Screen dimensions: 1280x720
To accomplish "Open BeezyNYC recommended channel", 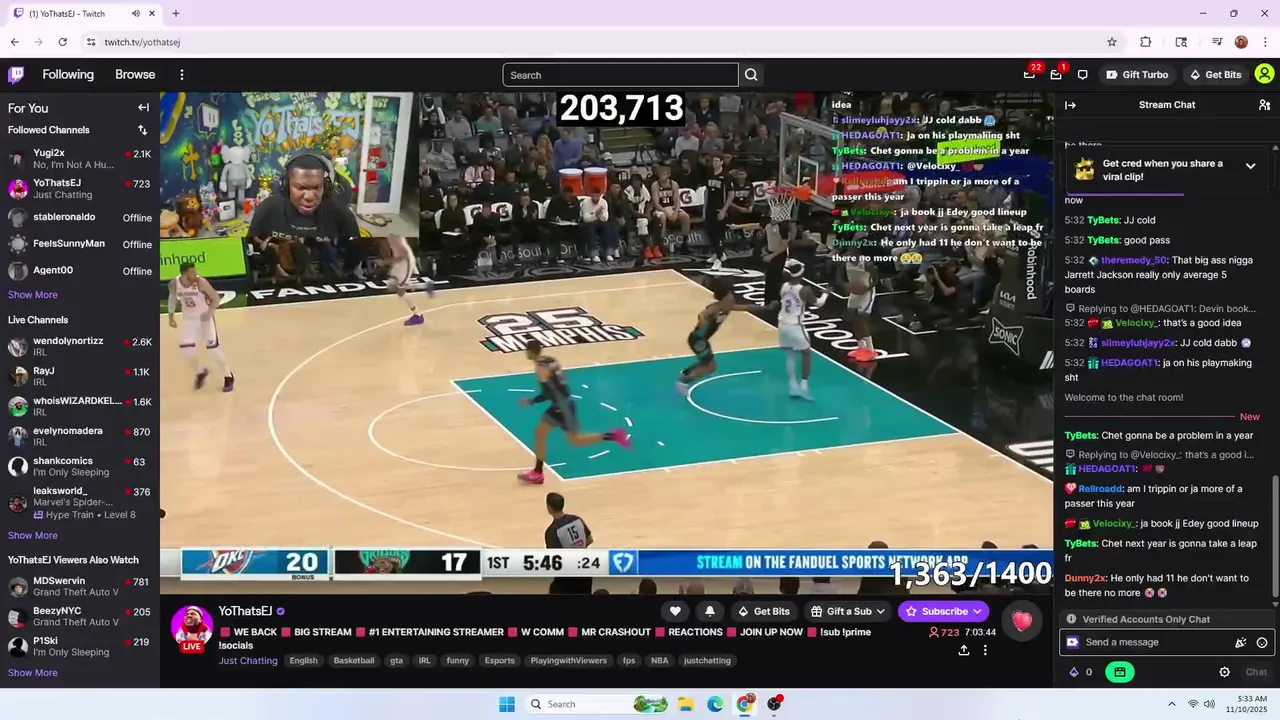I will pos(80,616).
